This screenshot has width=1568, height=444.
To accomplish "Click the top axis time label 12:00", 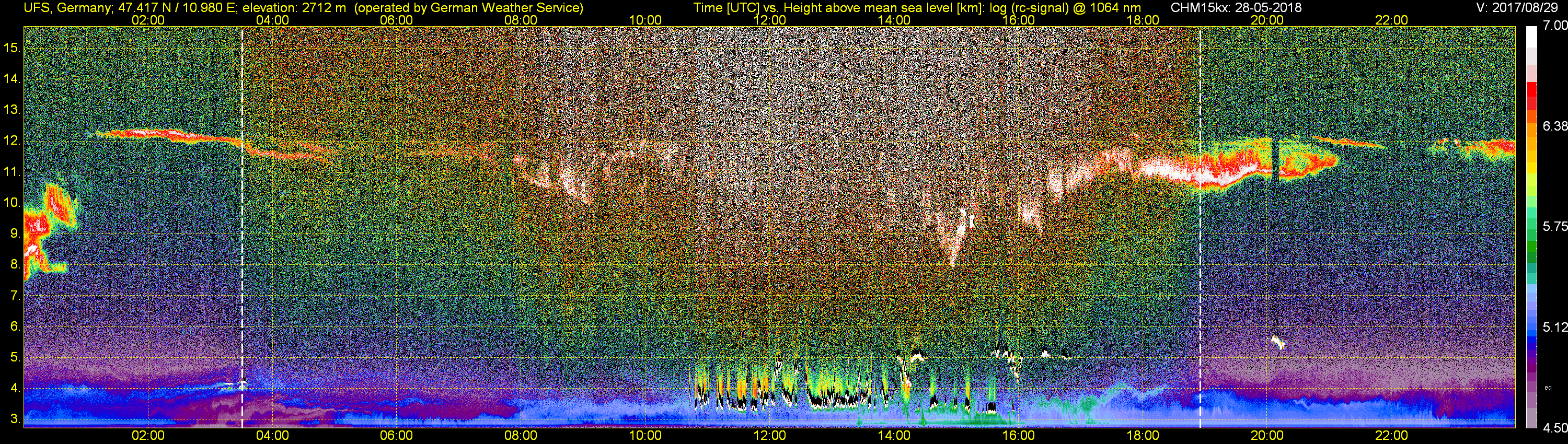I will [769, 20].
